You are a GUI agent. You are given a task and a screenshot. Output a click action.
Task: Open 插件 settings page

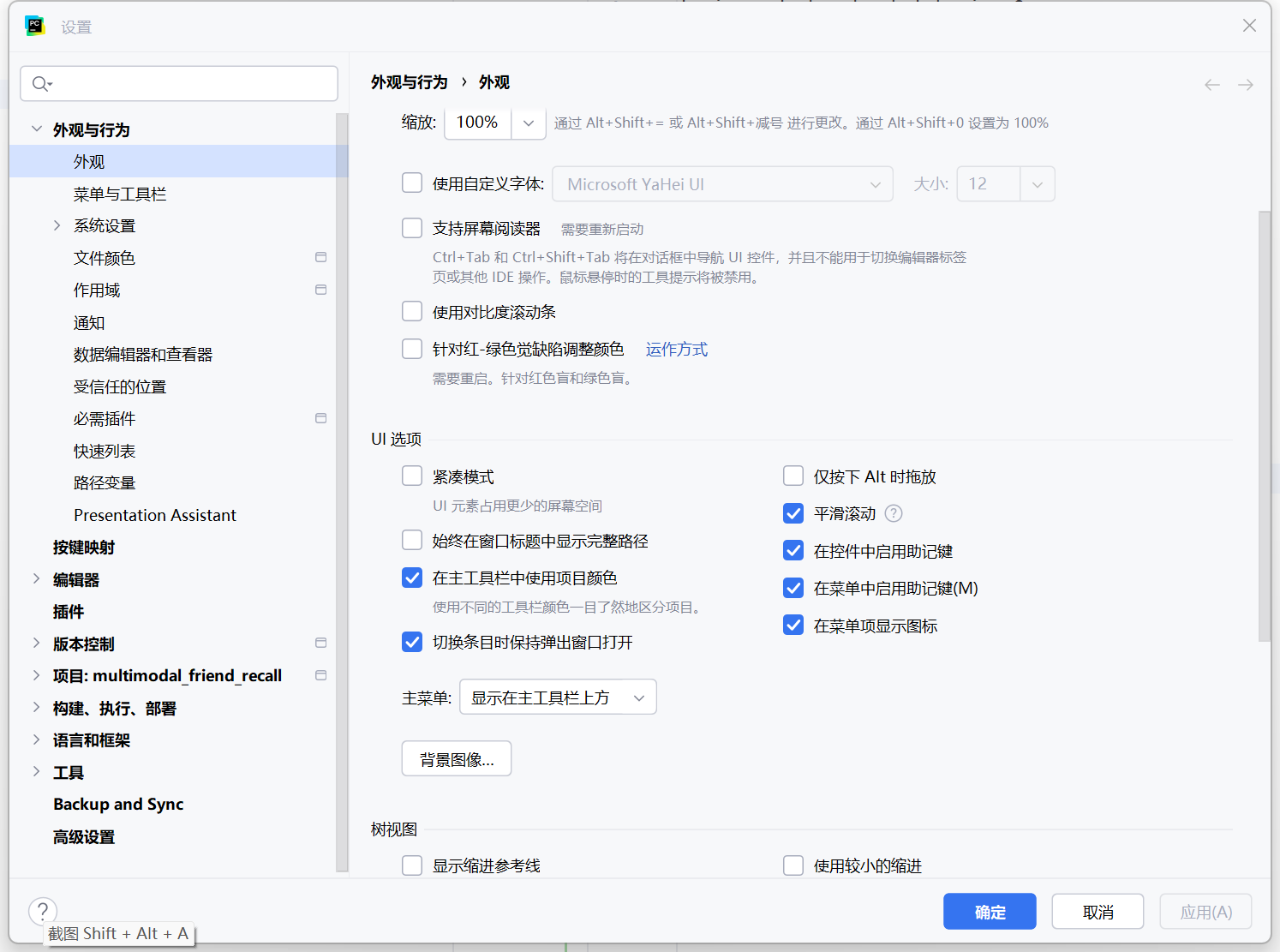pos(69,611)
